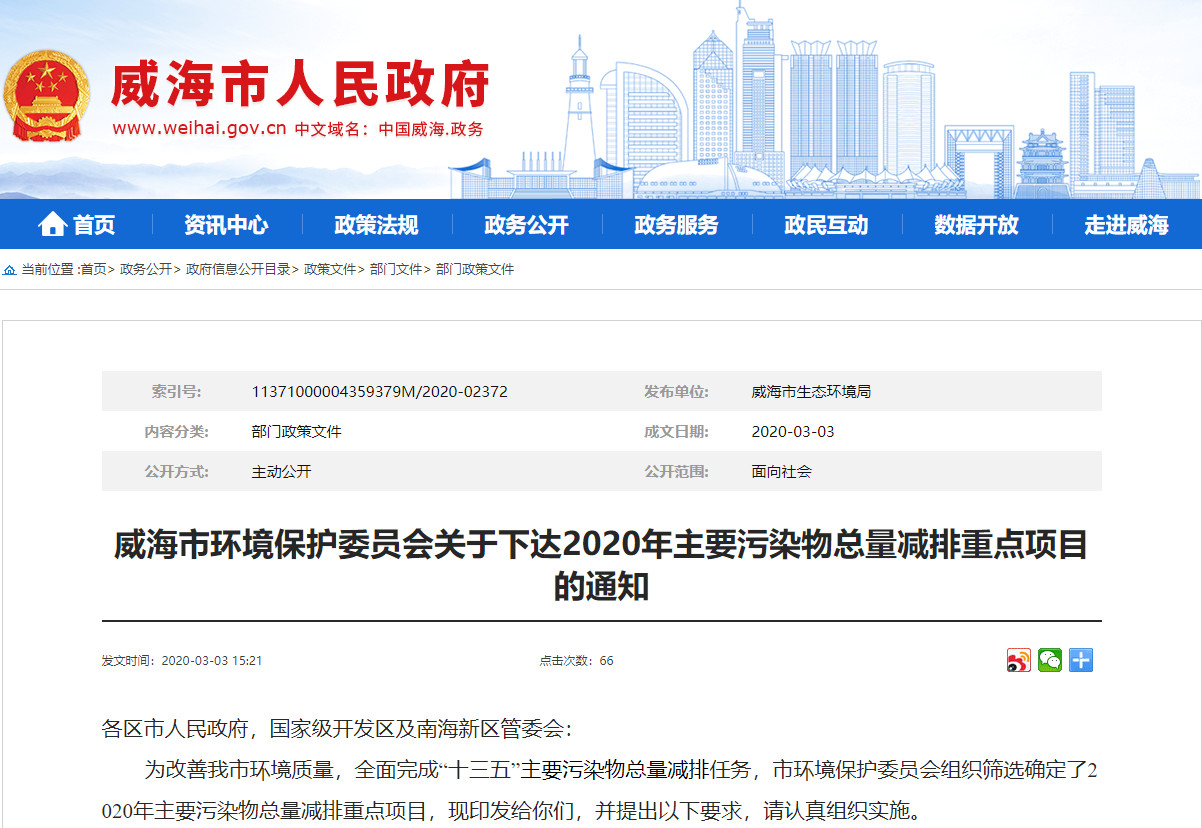This screenshot has width=1202, height=828.
Task: Go to 政府信息公开目录 in the breadcrumb
Action: coord(238,270)
